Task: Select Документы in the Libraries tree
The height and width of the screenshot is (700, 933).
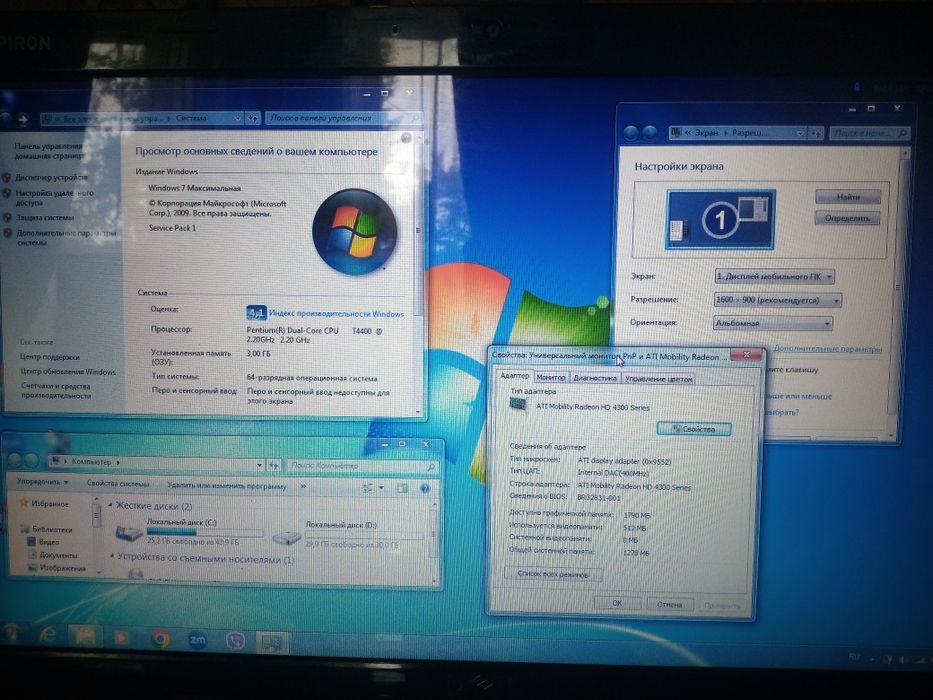Action: click(x=58, y=555)
